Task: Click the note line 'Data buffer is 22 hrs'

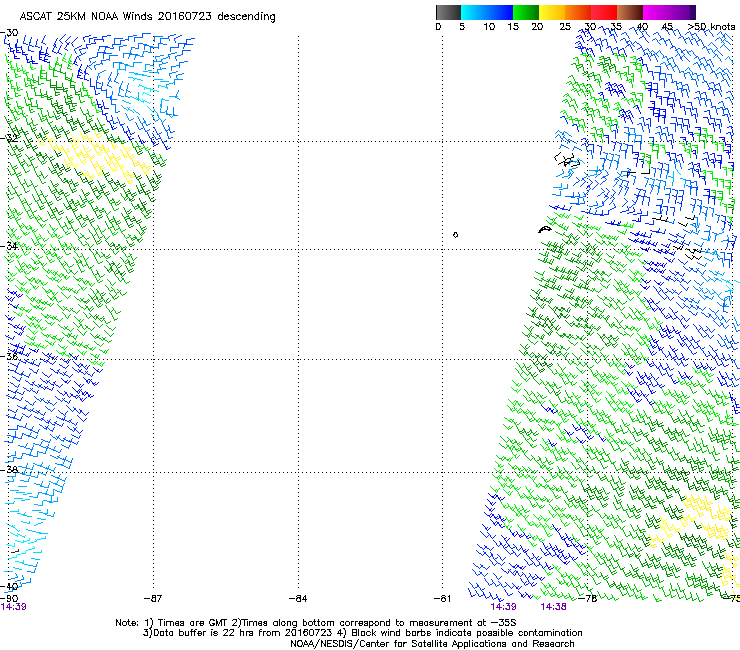Action: tap(362, 633)
